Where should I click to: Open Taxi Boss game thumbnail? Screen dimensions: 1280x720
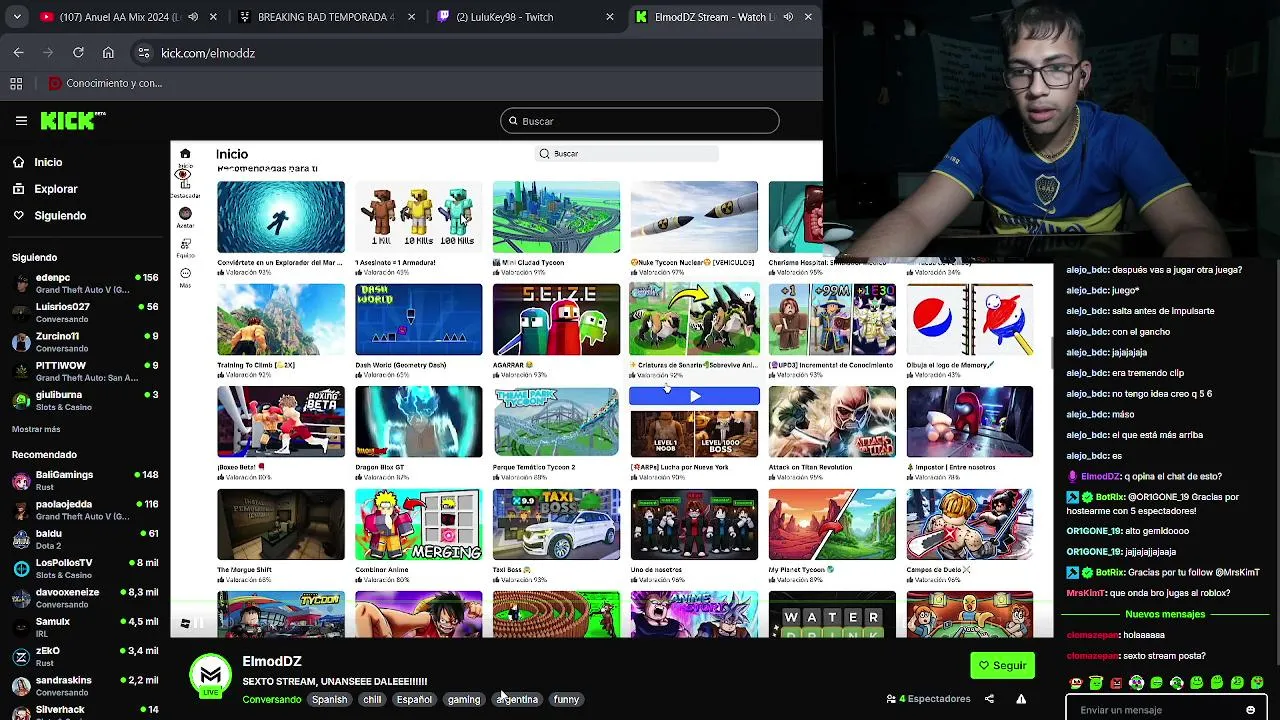556,525
